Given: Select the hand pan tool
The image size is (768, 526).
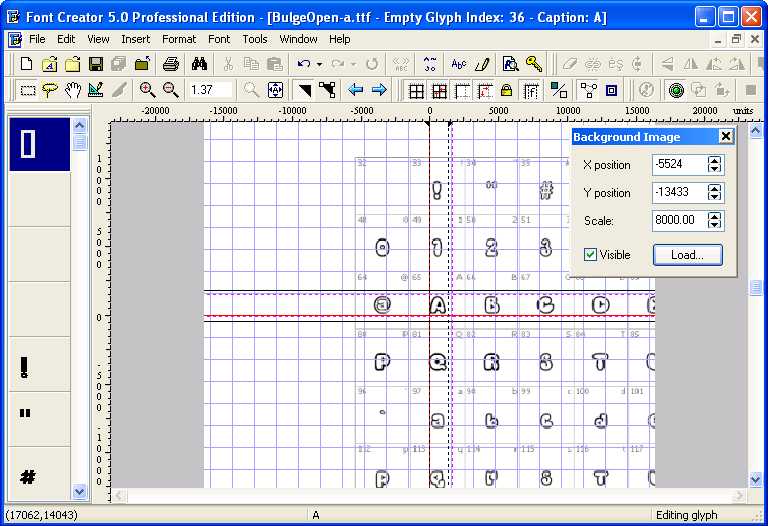Looking at the screenshot, I should [73, 90].
